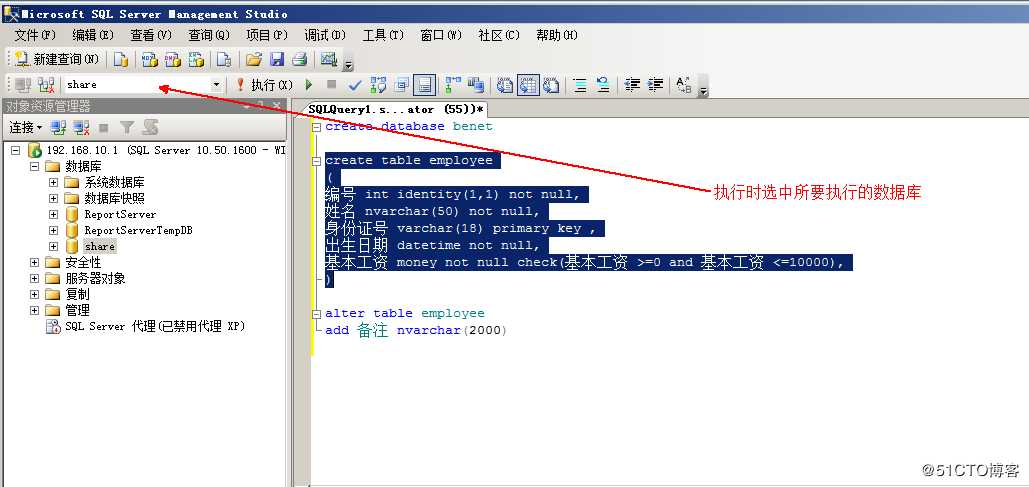Viewport: 1029px width, 487px height.
Task: Display the estimated execution plan
Action: point(378,85)
